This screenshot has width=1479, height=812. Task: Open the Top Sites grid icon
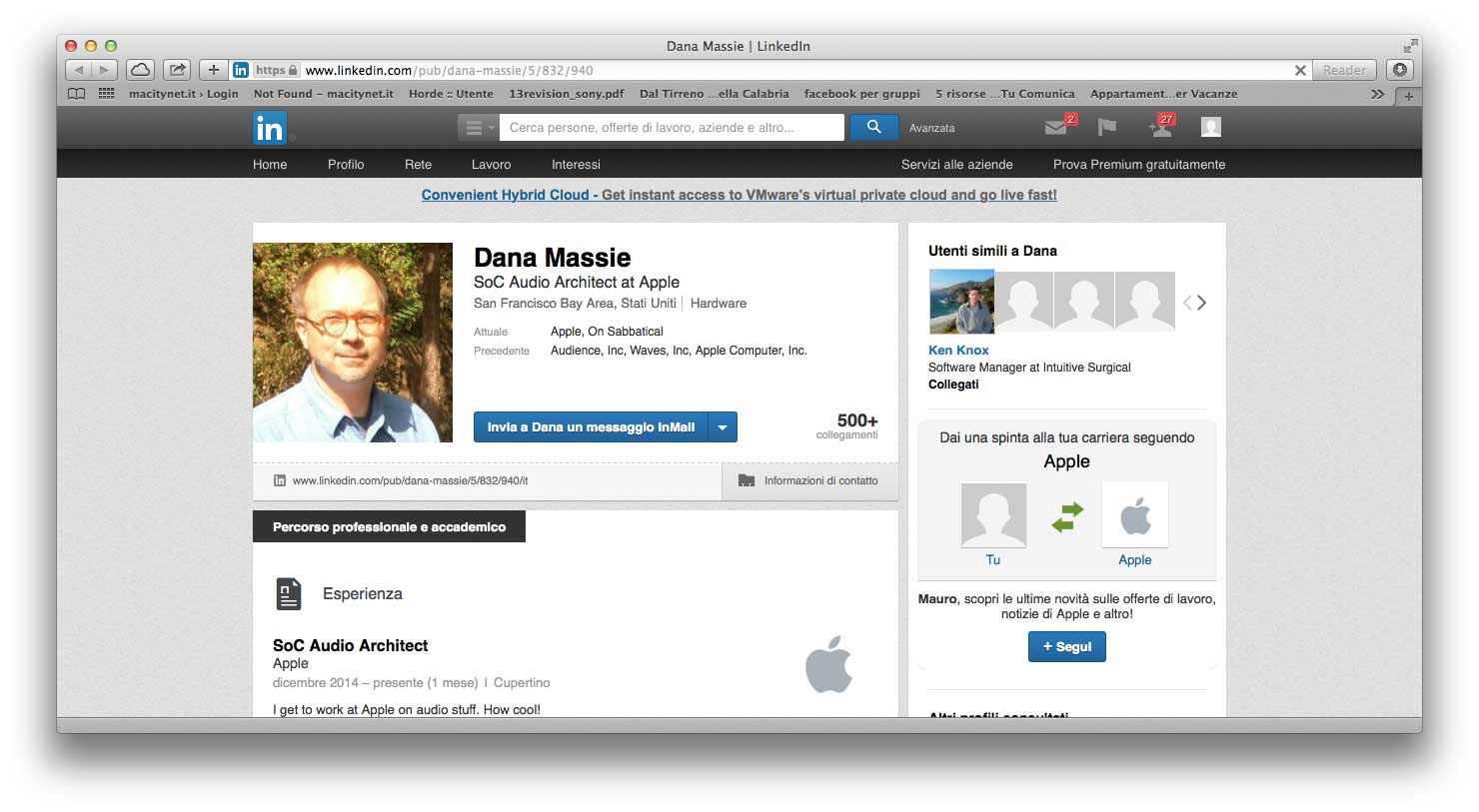pos(107,94)
